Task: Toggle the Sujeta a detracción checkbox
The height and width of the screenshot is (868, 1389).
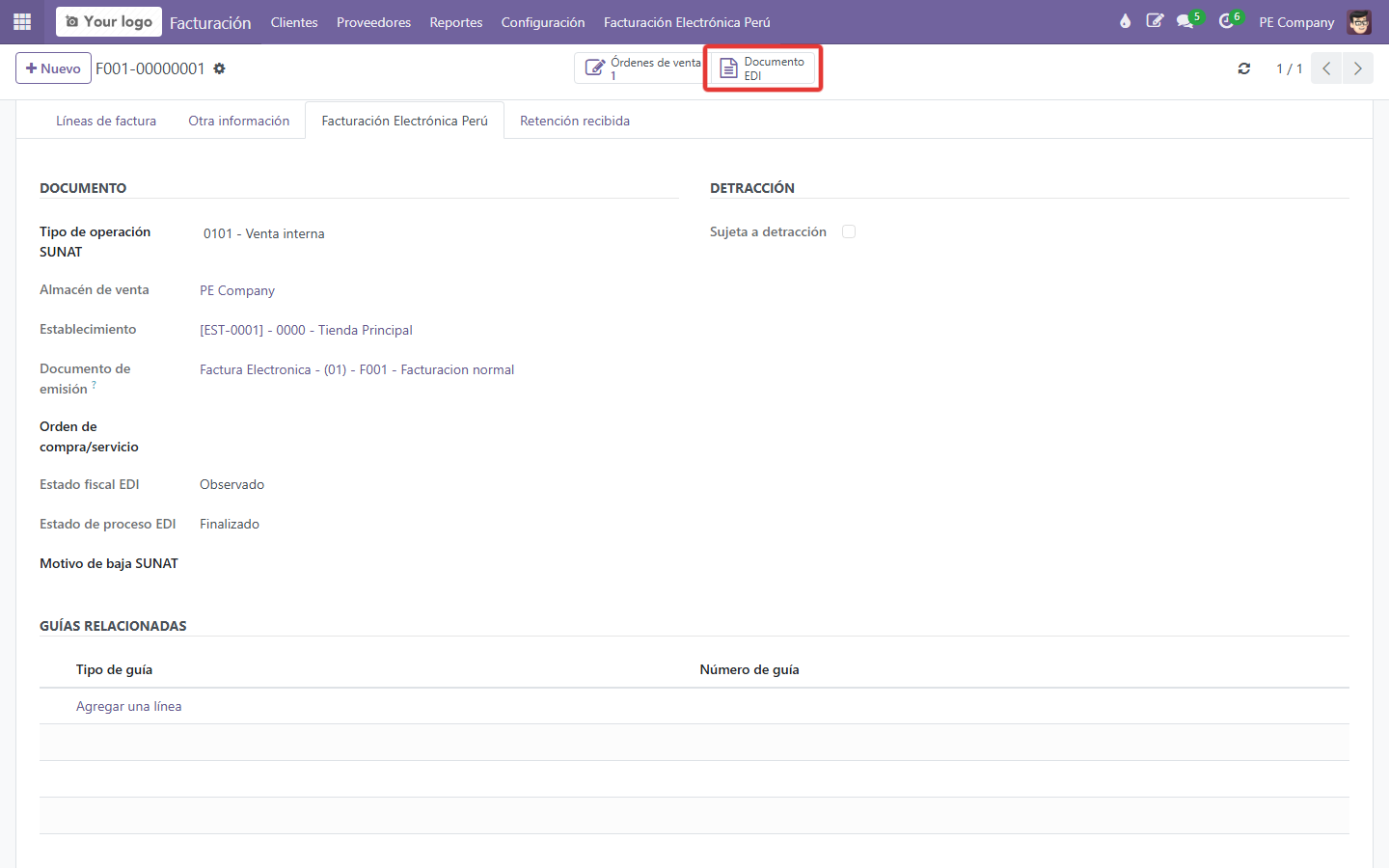Action: 849,231
